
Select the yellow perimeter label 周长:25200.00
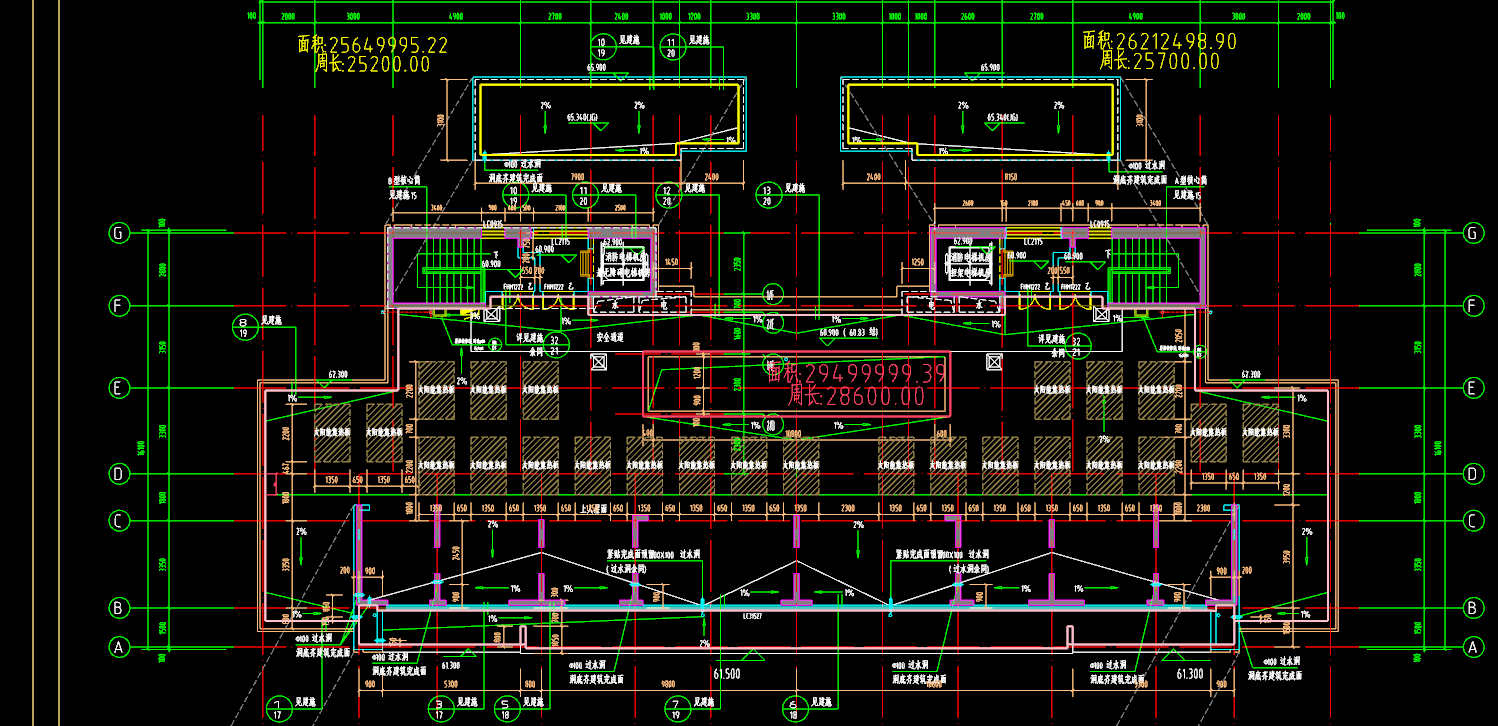[373, 64]
